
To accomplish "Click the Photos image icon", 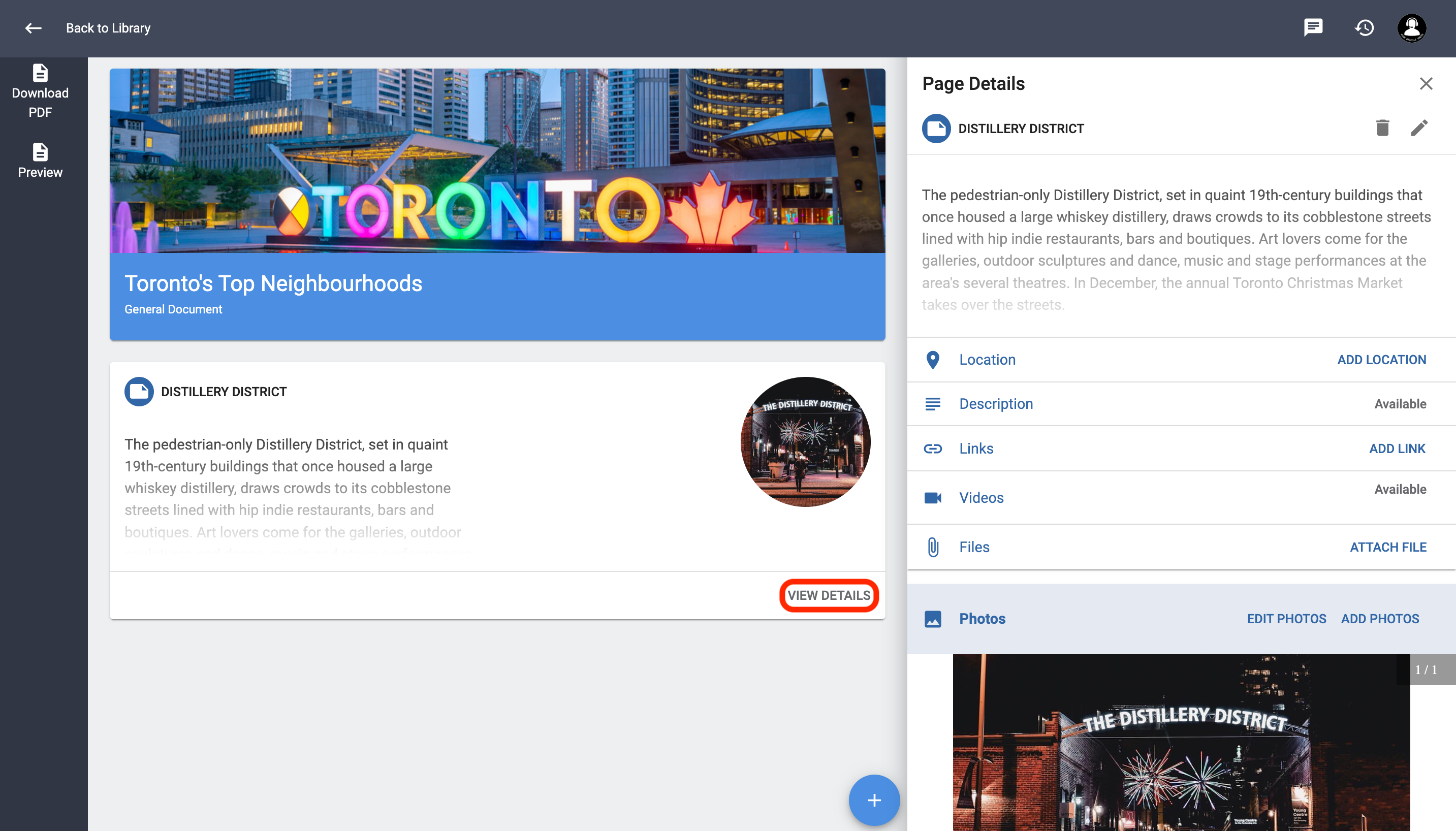I will coord(933,619).
